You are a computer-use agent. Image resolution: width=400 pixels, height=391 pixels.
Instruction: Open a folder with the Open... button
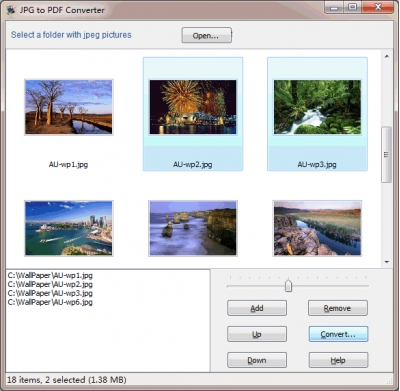(206, 35)
